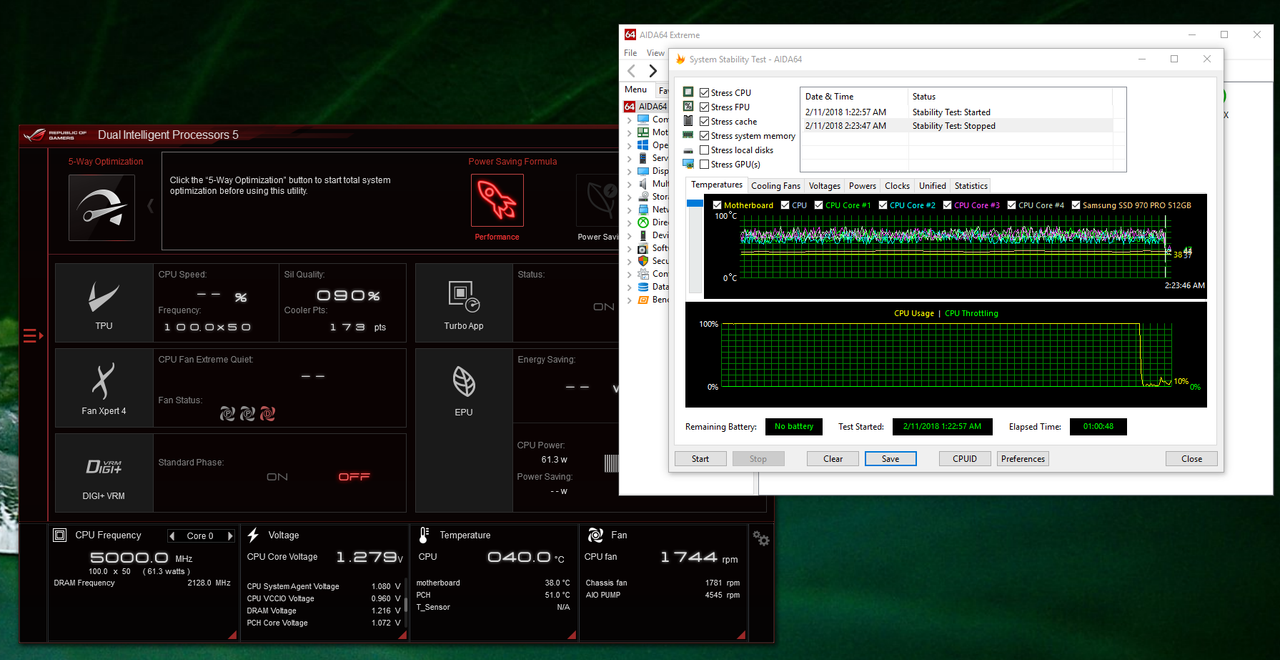This screenshot has width=1280, height=660.
Task: Click the Stress CPU chip icon
Action: 689,92
